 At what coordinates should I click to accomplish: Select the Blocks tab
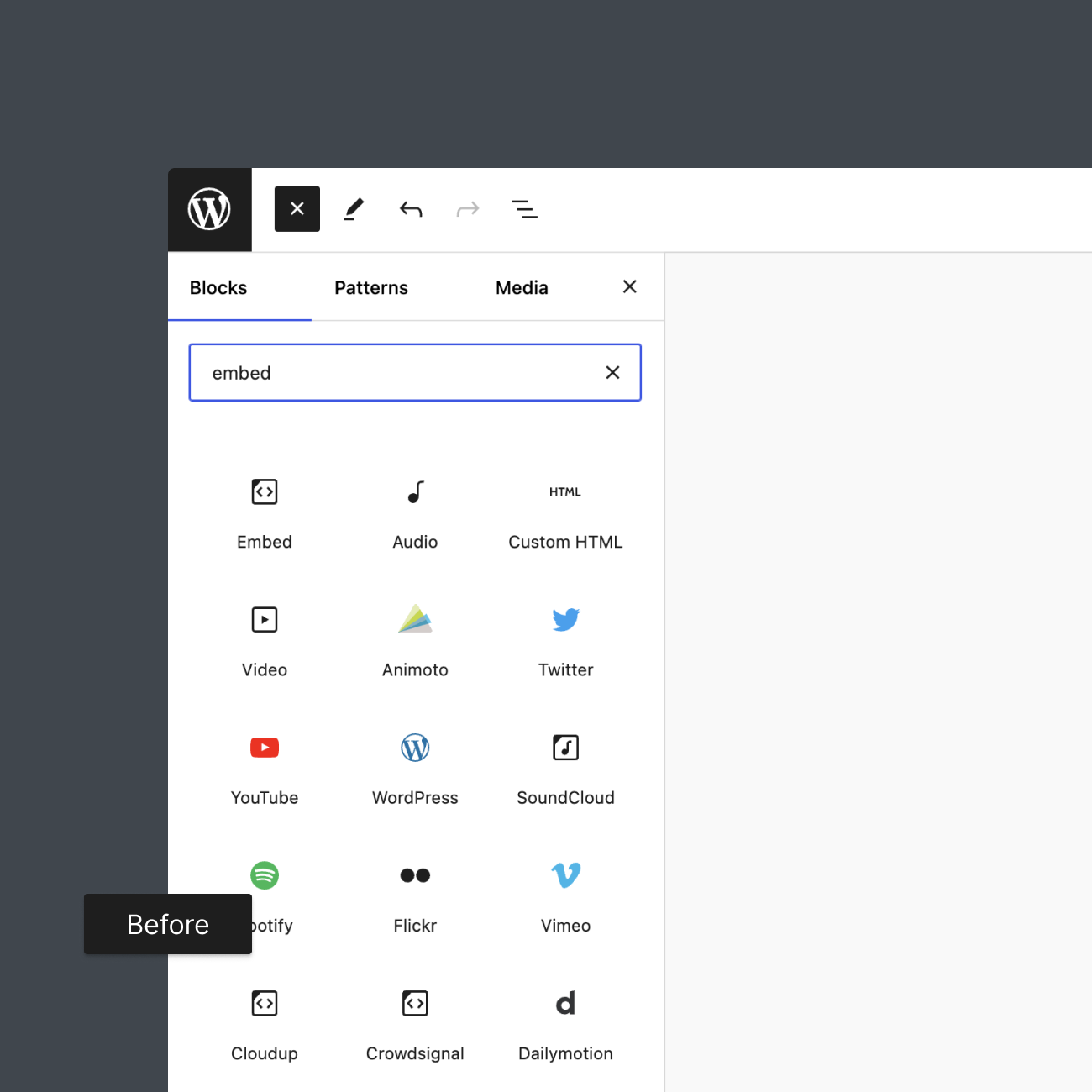218,287
